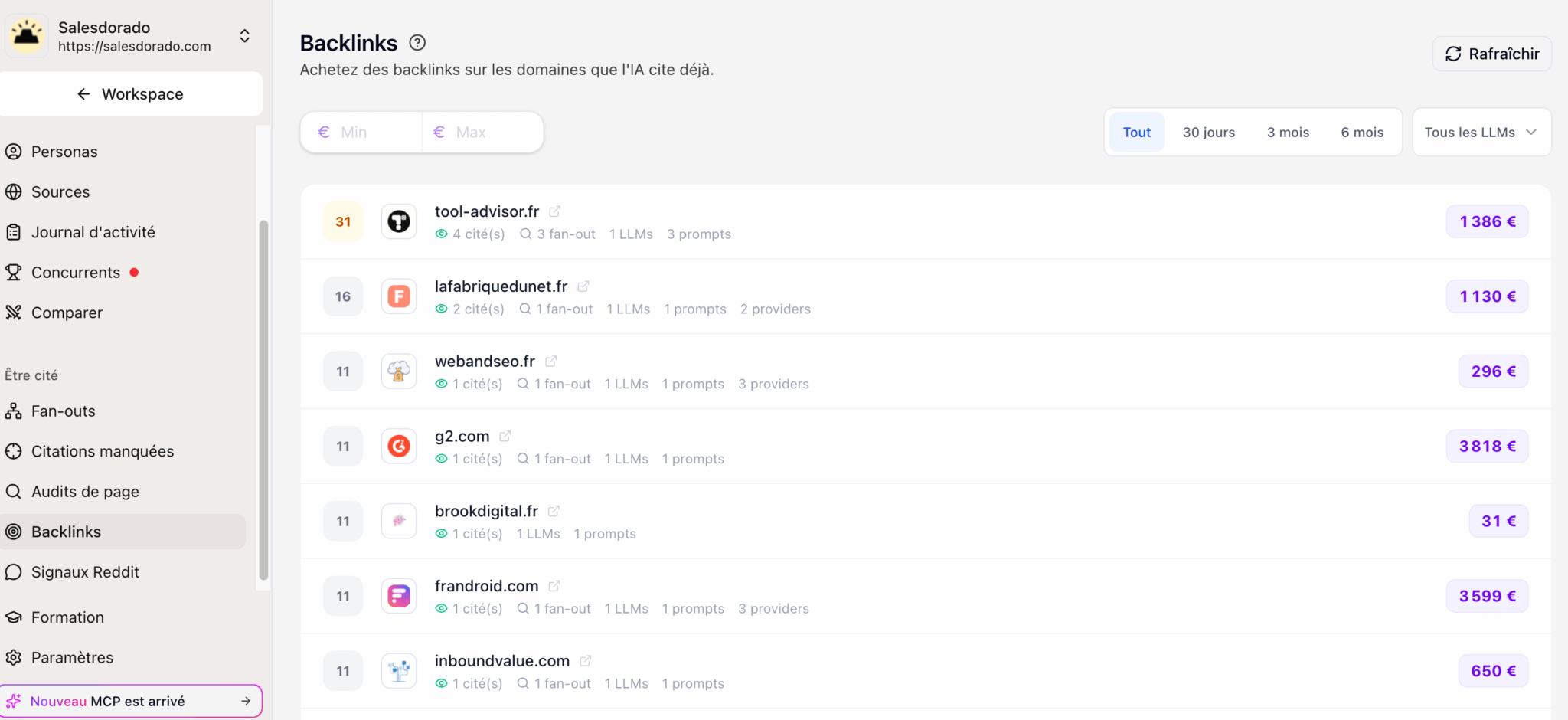Open Citations manquées in the sidebar

click(122, 451)
